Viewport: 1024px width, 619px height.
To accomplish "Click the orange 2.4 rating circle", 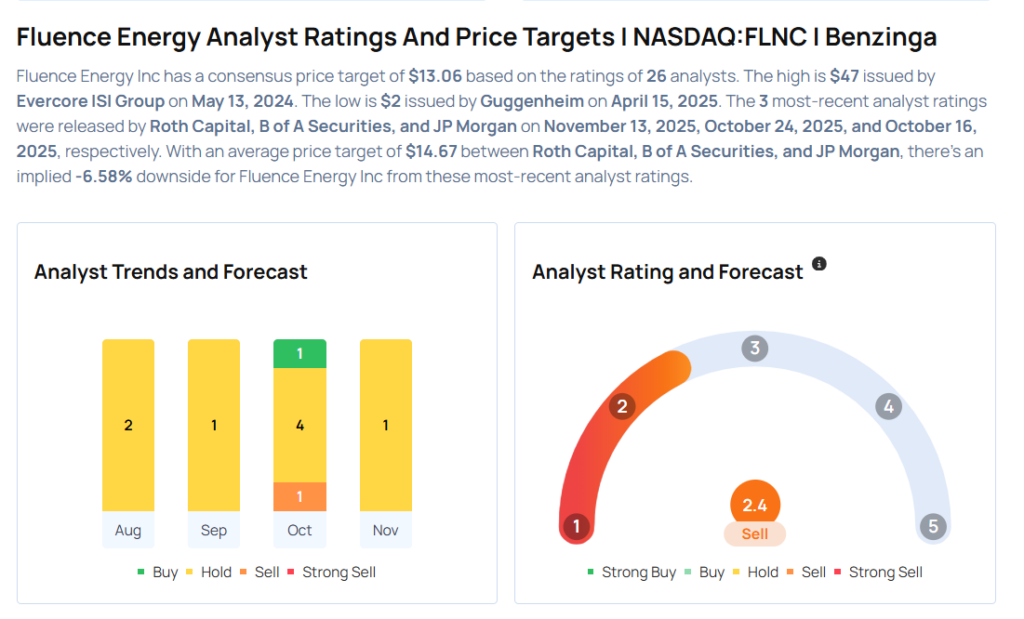I will pos(755,506).
